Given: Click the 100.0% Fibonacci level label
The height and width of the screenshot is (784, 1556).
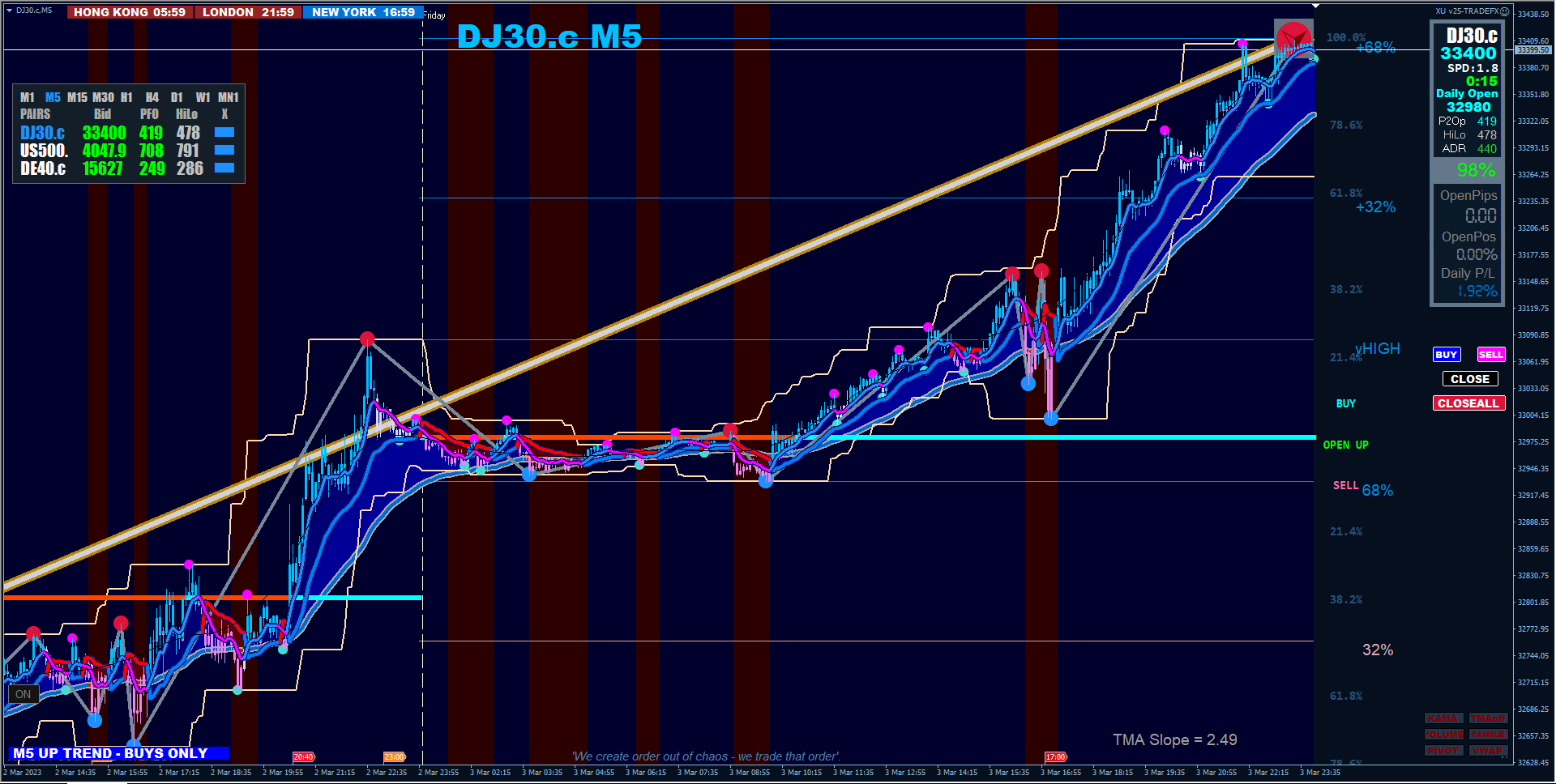Looking at the screenshot, I should (1345, 37).
